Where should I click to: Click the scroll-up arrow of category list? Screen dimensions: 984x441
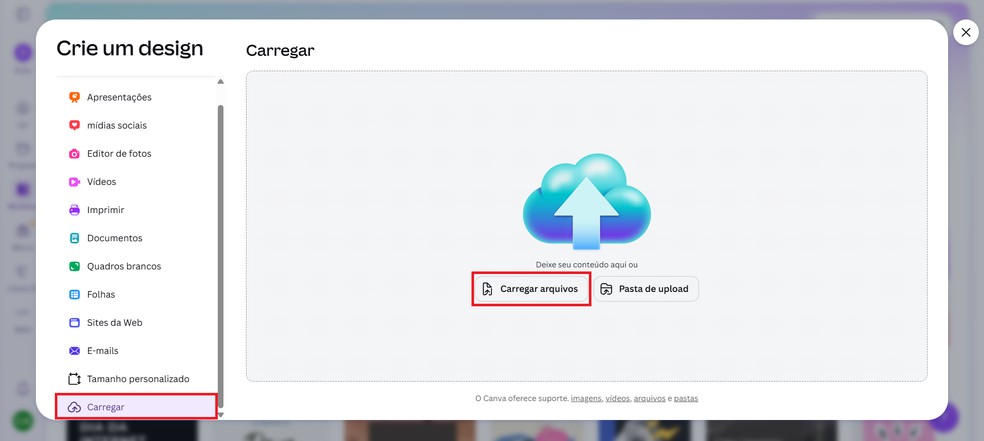coord(220,82)
